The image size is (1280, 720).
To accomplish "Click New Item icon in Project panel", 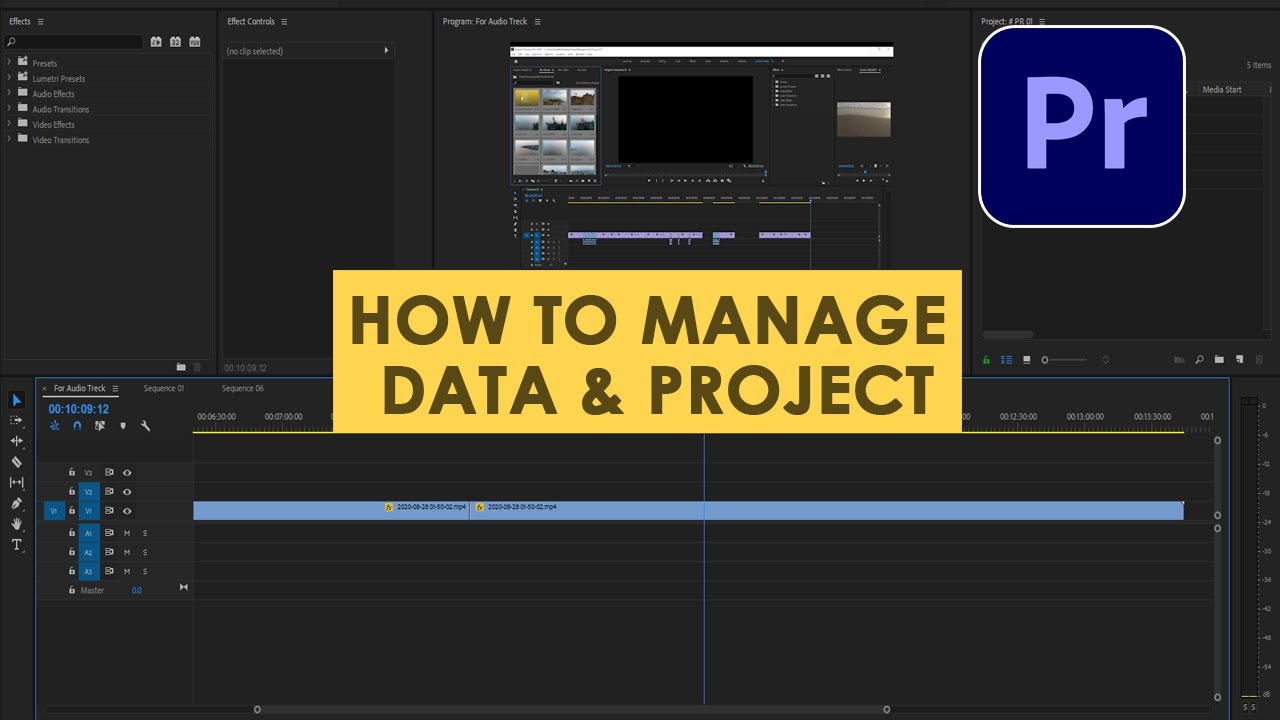I will (1239, 360).
